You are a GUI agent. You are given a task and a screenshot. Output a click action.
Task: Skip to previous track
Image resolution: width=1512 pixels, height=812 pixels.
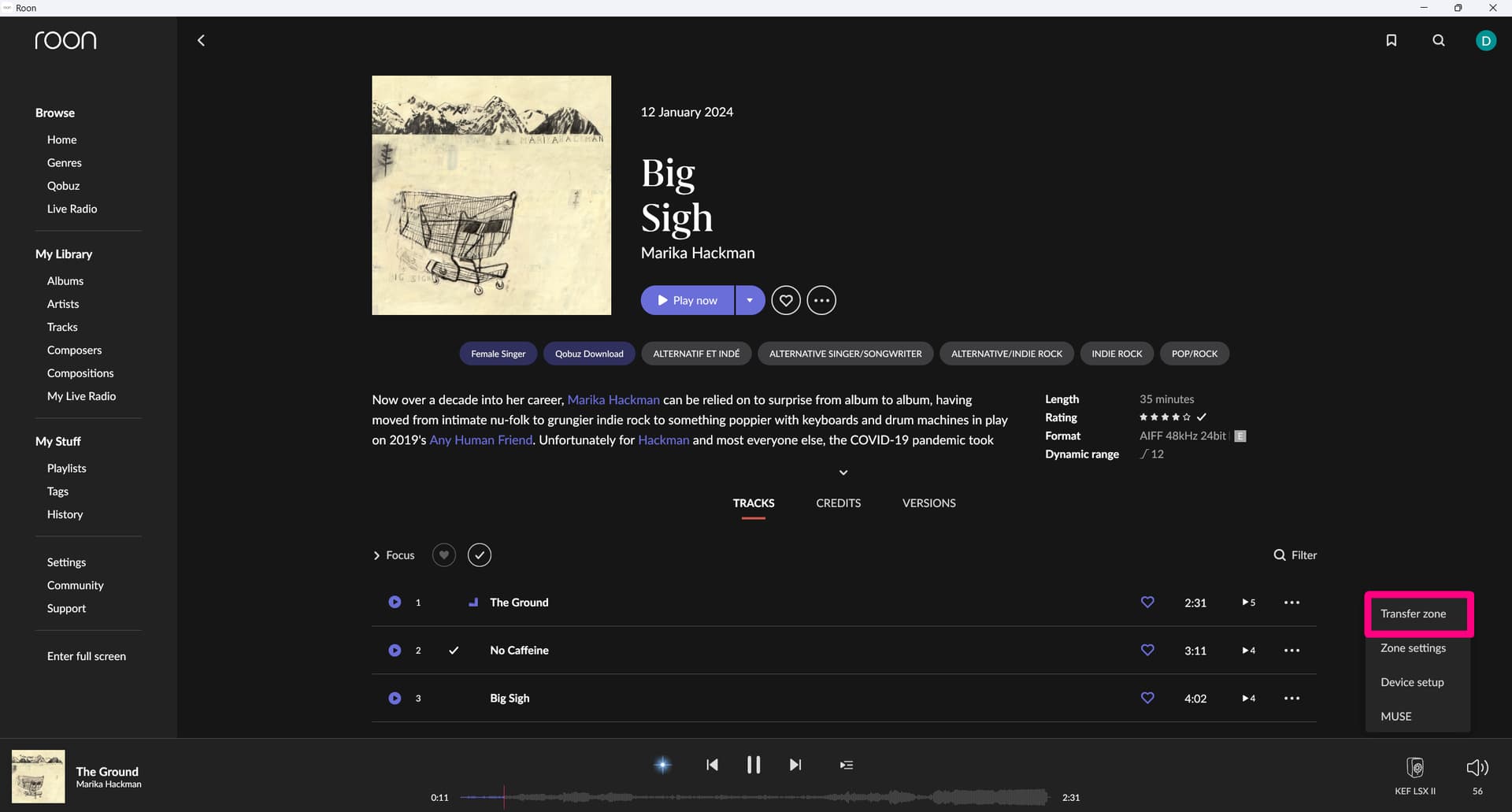tap(712, 765)
